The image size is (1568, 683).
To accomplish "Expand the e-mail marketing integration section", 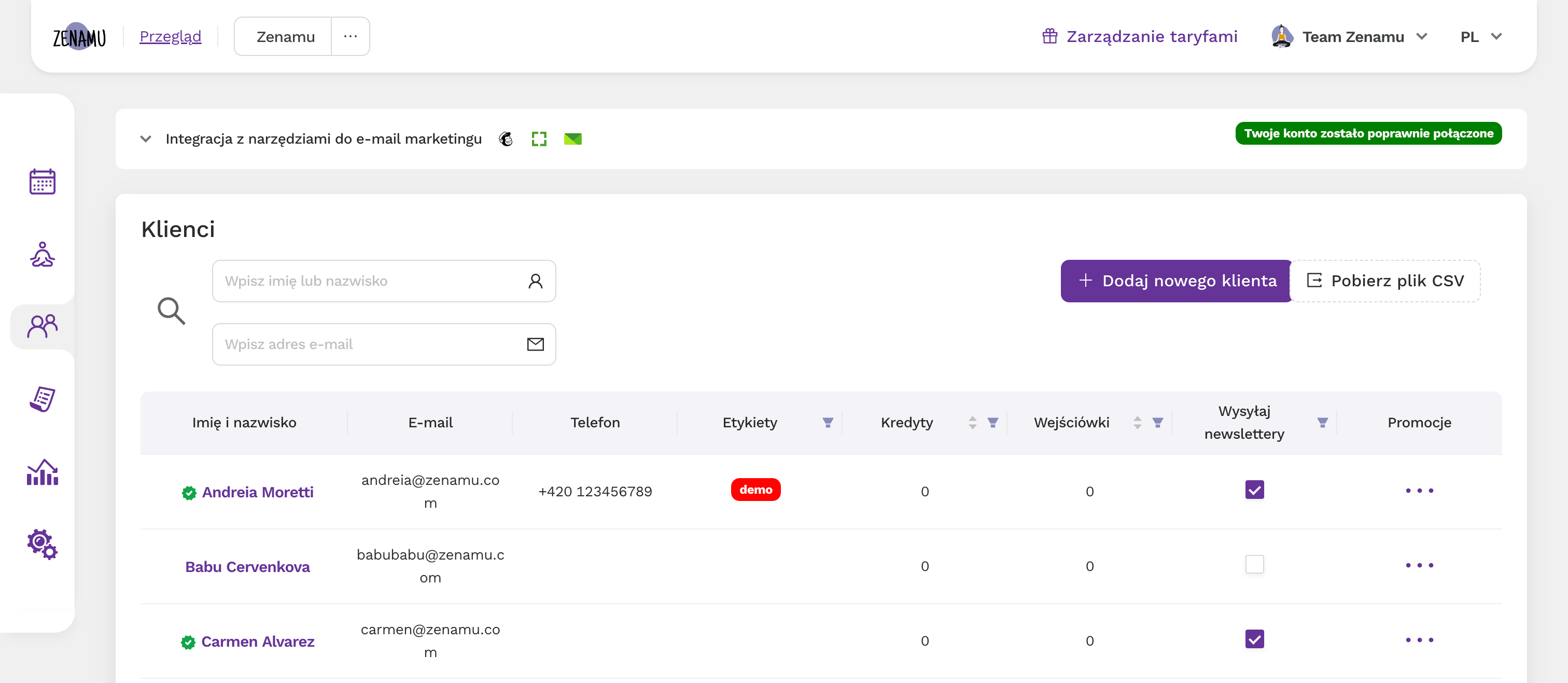I will [146, 140].
